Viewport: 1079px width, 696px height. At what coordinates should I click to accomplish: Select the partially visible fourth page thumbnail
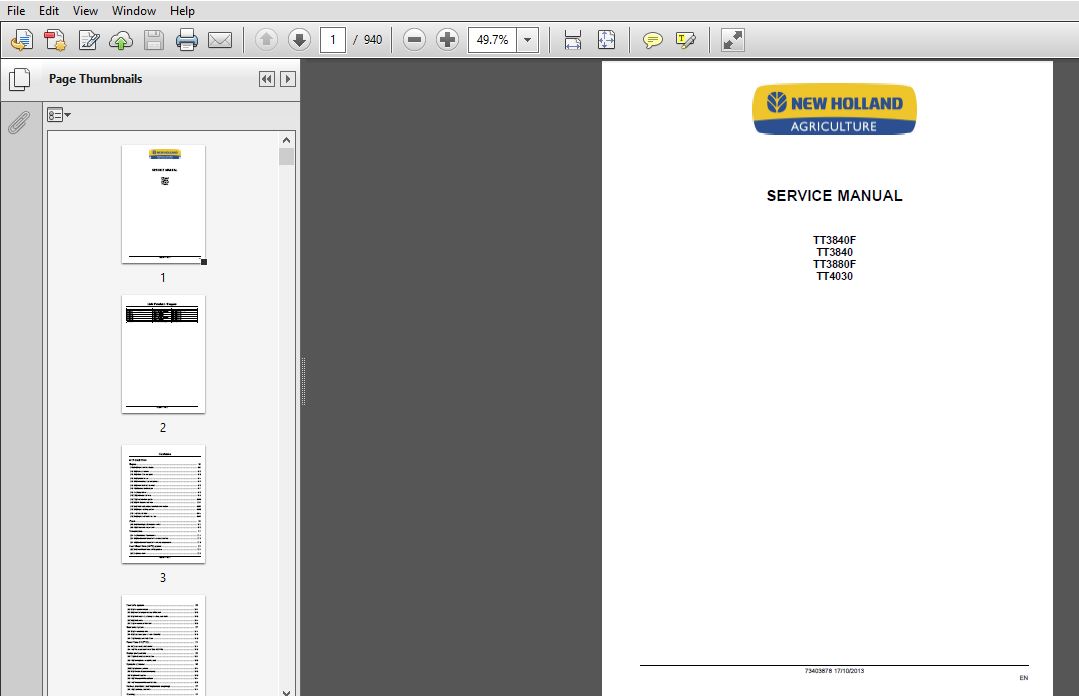(163, 646)
